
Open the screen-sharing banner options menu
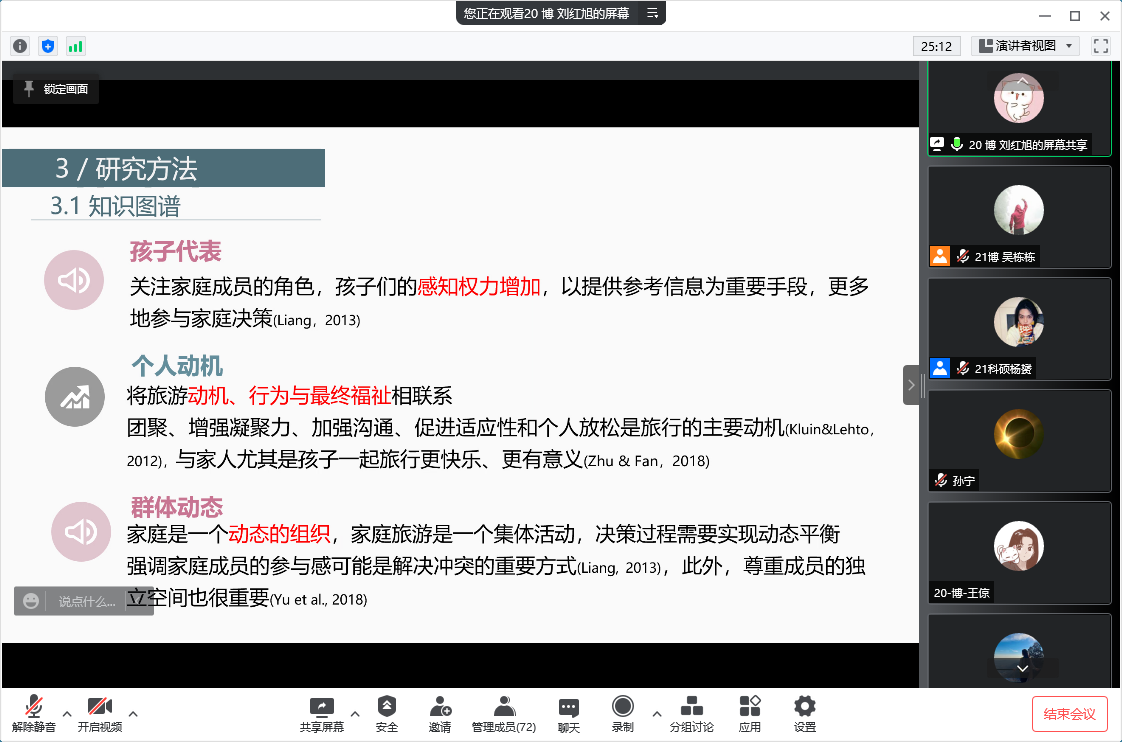[652, 13]
